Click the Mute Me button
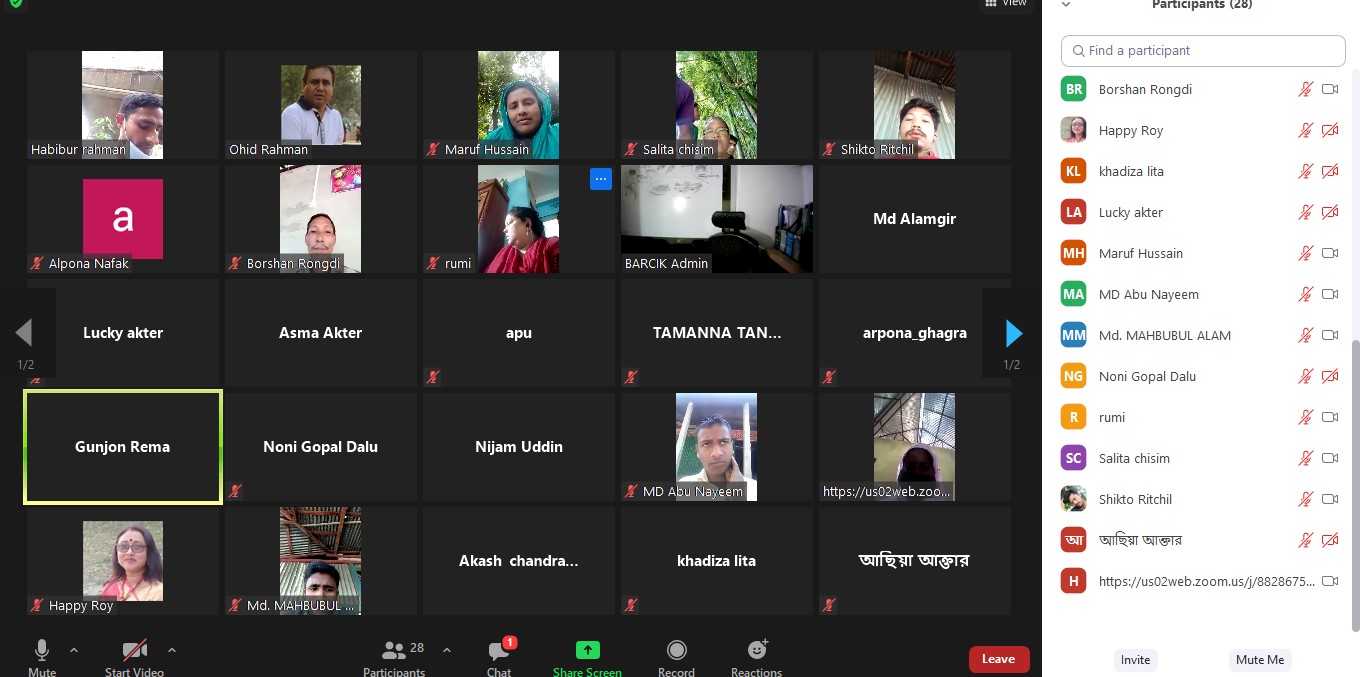This screenshot has width=1362, height=677. pos(1260,660)
